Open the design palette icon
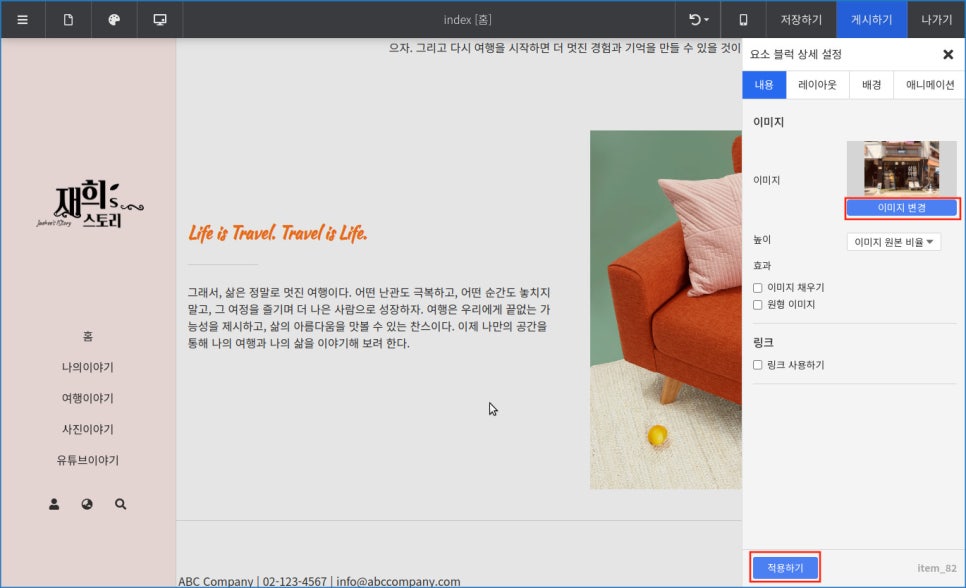Image resolution: width=966 pixels, height=588 pixels. click(114, 20)
